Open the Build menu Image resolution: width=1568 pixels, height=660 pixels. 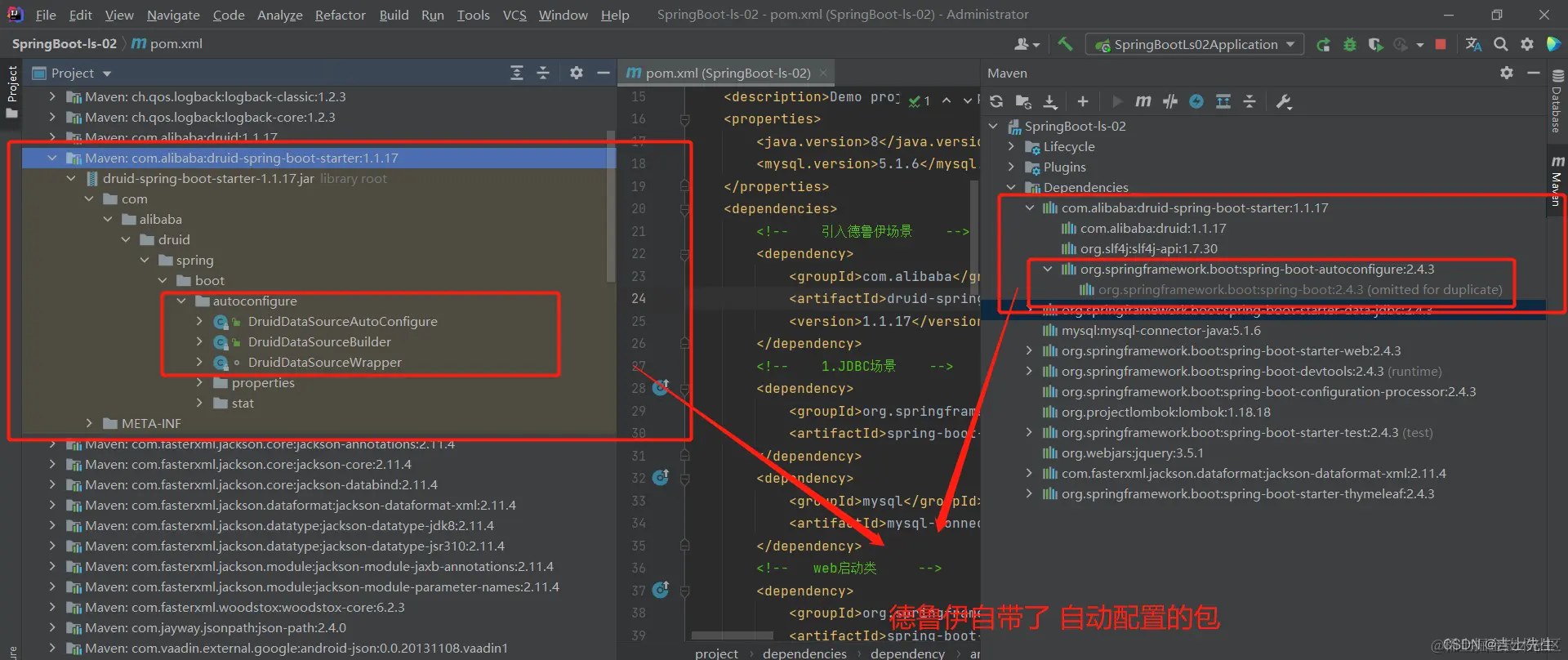point(394,15)
